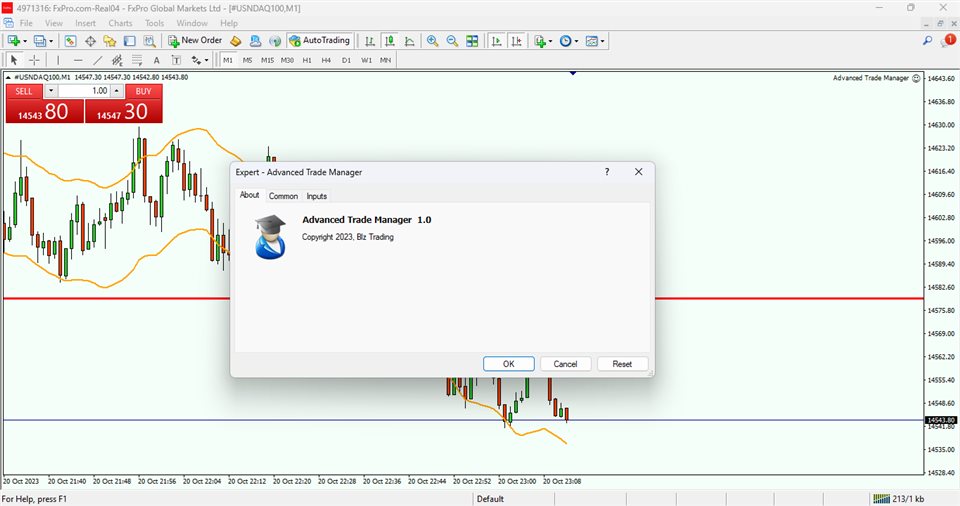Launch the Strategy Tester magnifier icon
Screen dimensions: 960x506
click(149, 41)
